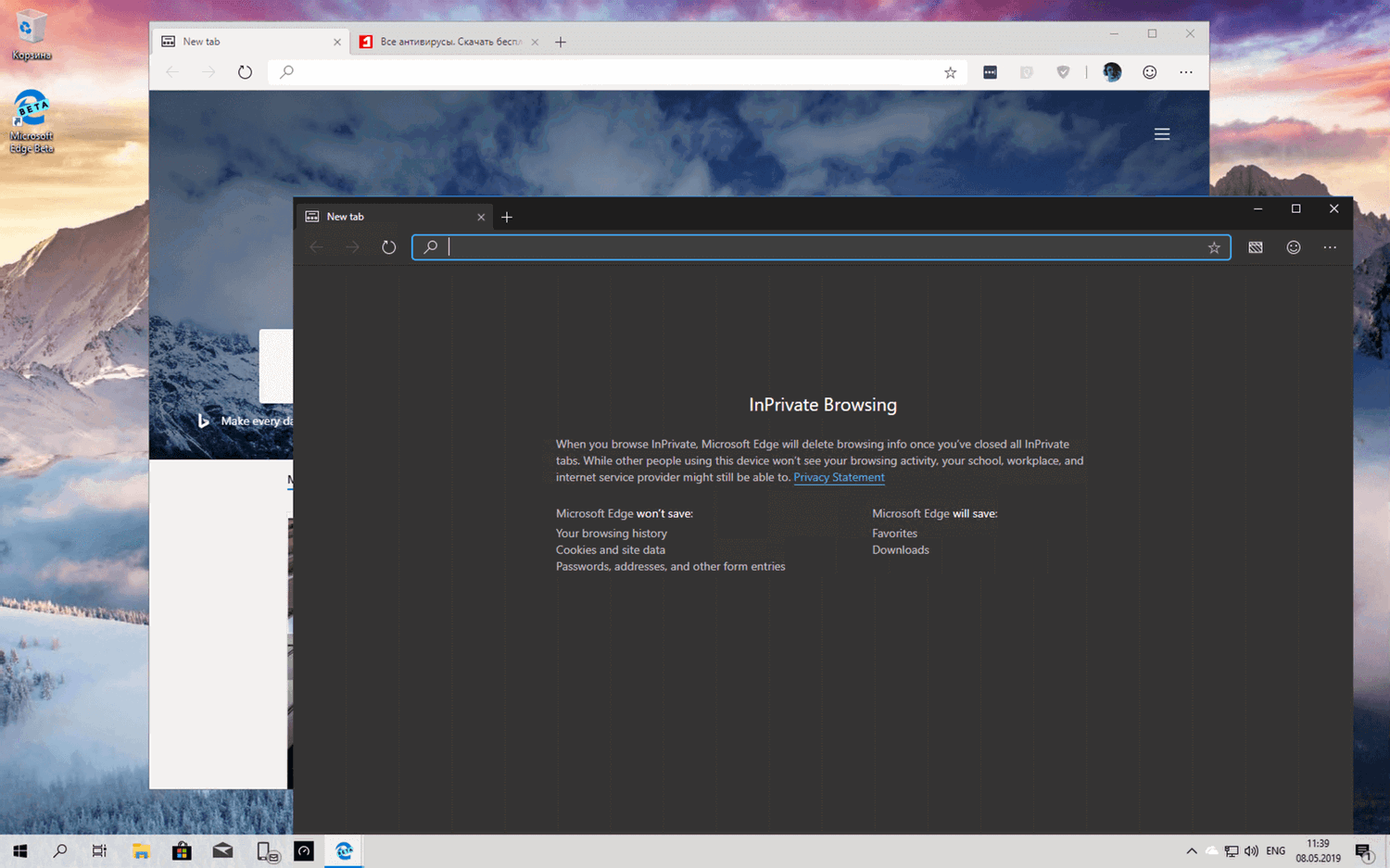Close the New tab tab in the InPrivate window

click(481, 217)
